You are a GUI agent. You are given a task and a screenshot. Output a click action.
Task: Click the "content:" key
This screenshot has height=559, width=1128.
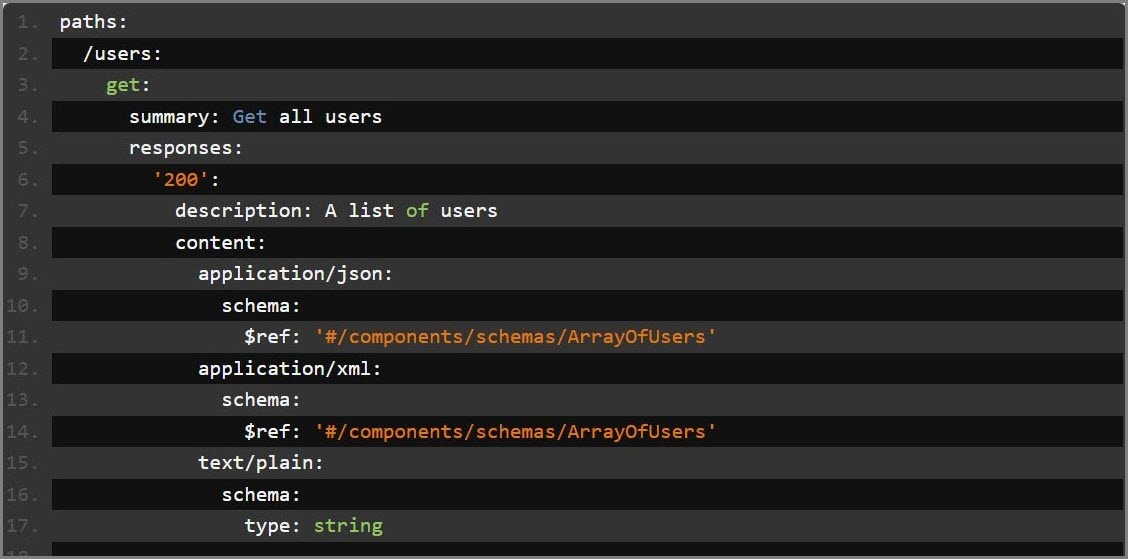221,243
